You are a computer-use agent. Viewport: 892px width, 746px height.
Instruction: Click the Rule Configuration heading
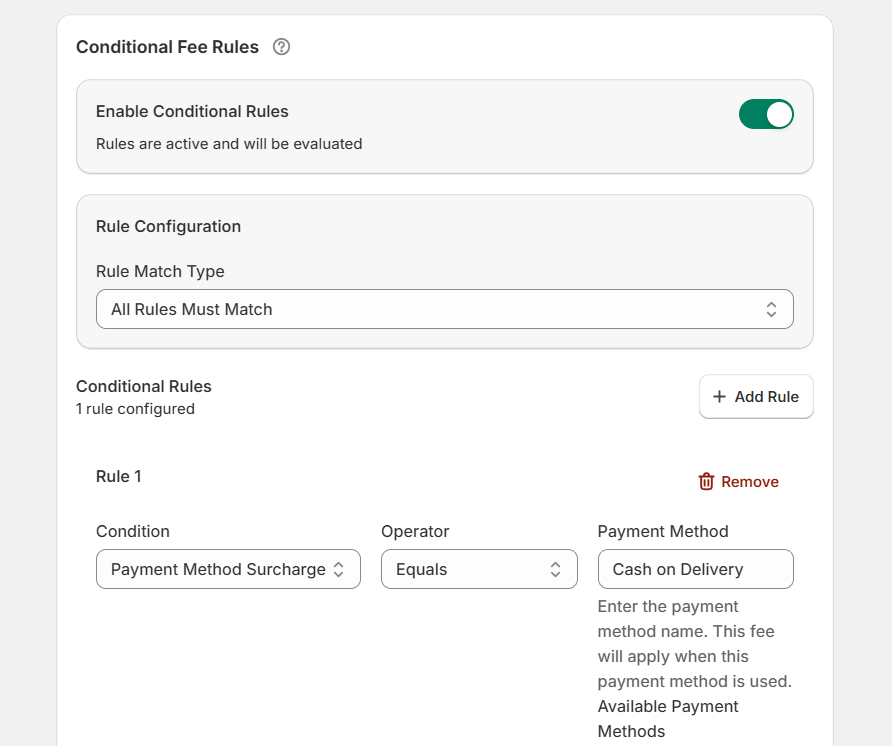coord(168,226)
